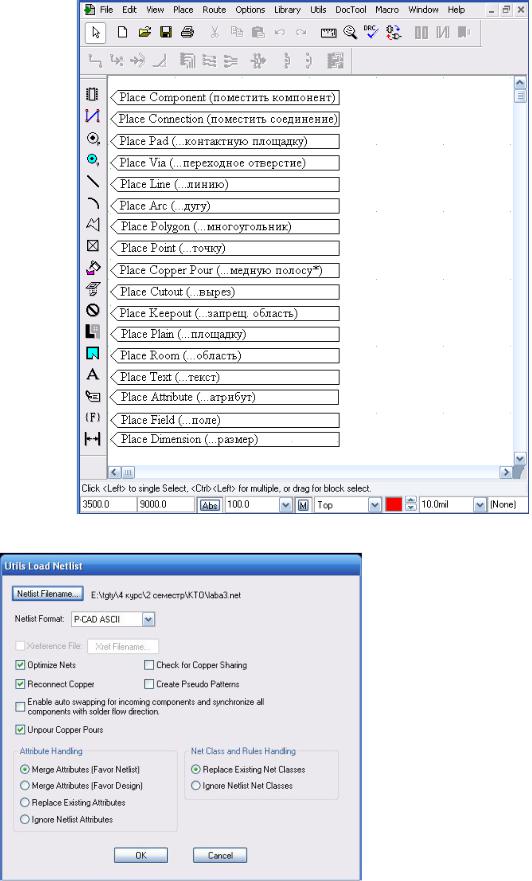Open a file with the folder icon
This screenshot has width=532, height=881.
click(x=144, y=33)
